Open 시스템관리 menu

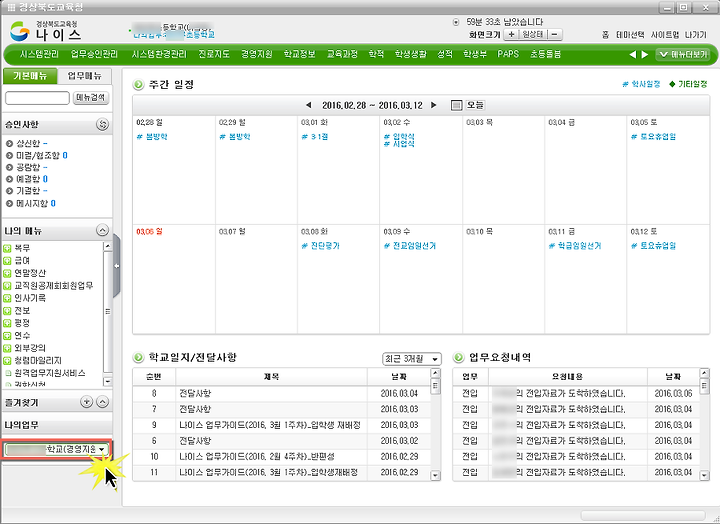(39, 54)
